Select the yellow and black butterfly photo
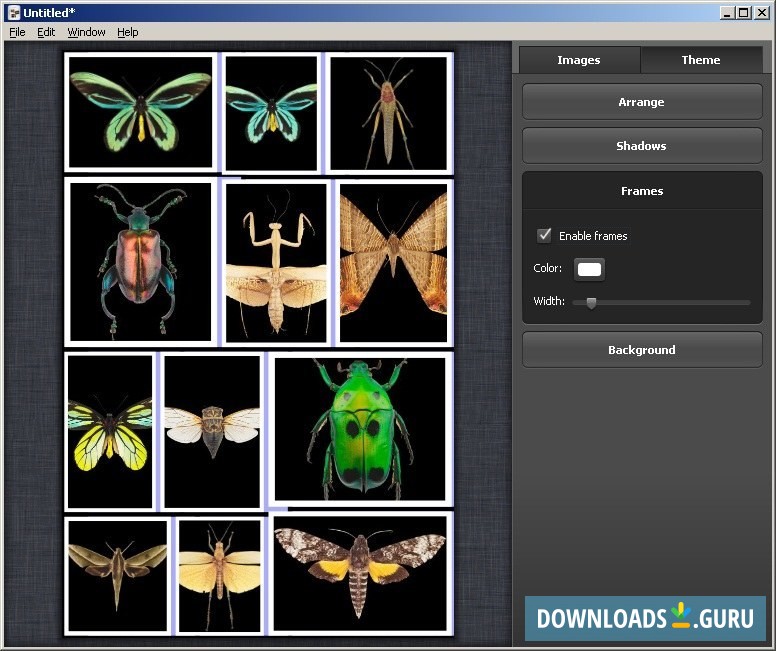The image size is (776, 651). point(109,431)
